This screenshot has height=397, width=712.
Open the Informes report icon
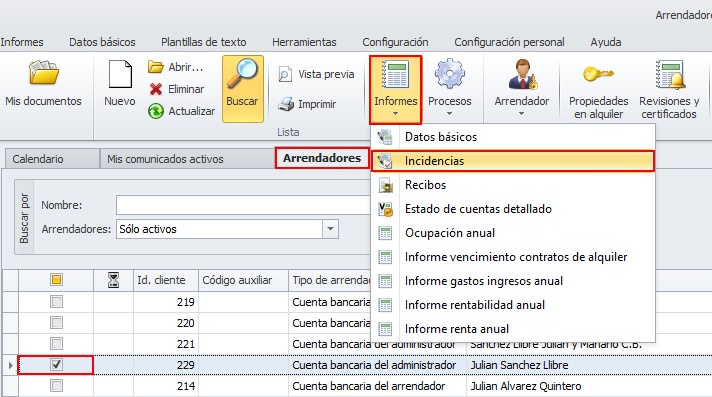point(396,74)
